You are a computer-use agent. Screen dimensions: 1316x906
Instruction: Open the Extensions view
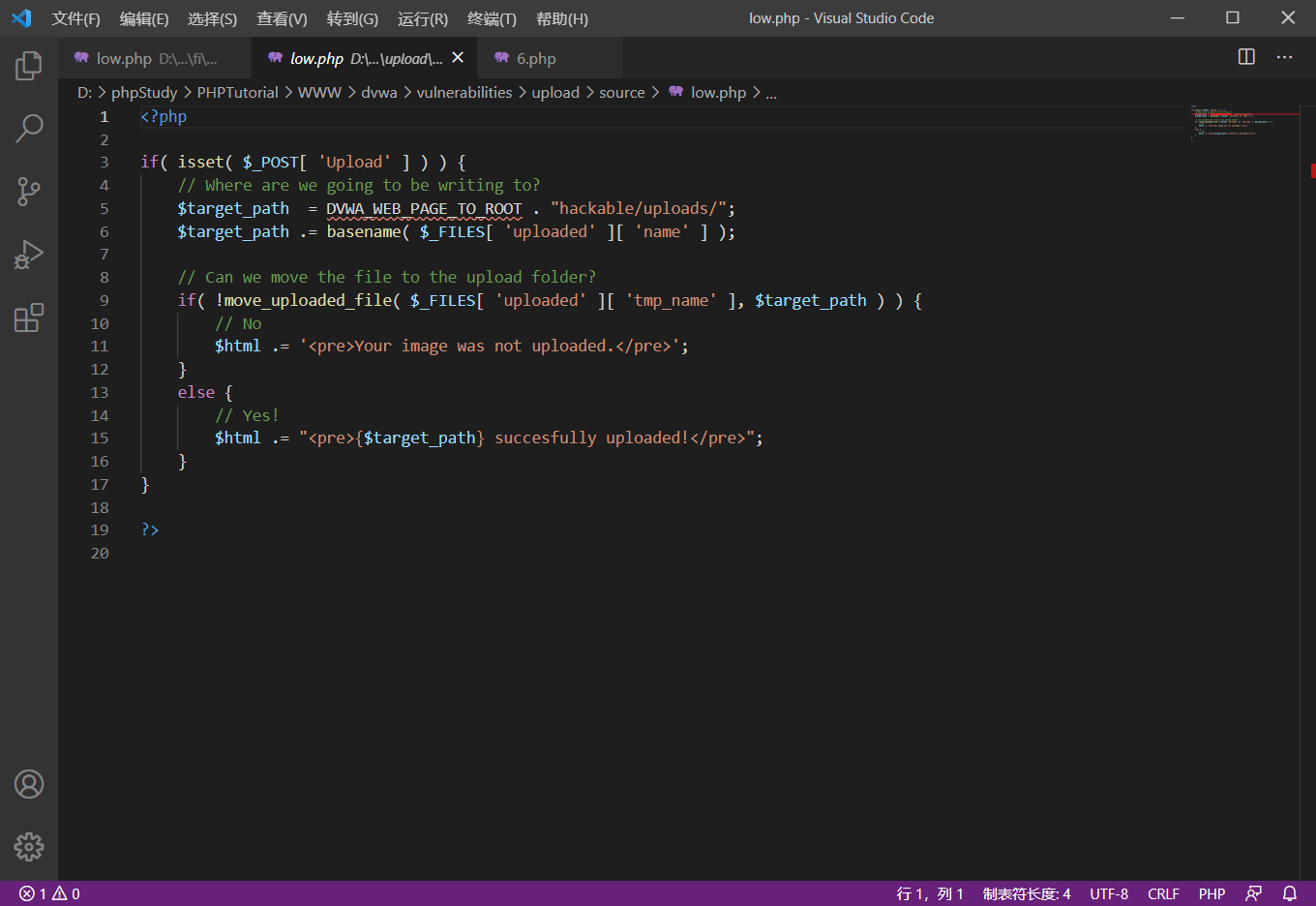point(29,317)
